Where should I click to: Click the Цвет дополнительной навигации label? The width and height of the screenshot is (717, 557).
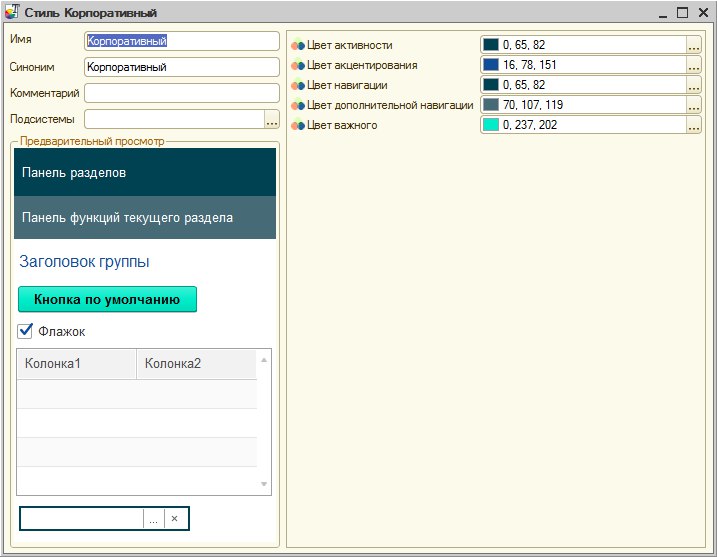390,105
